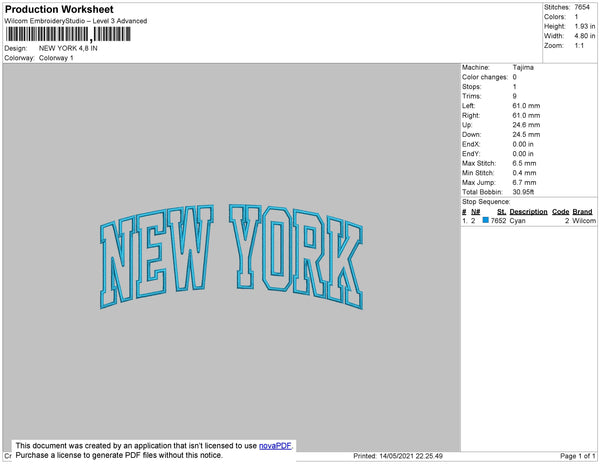This screenshot has width=600, height=464.
Task: Select the Left value '61.0 mm'
Action: click(x=526, y=106)
